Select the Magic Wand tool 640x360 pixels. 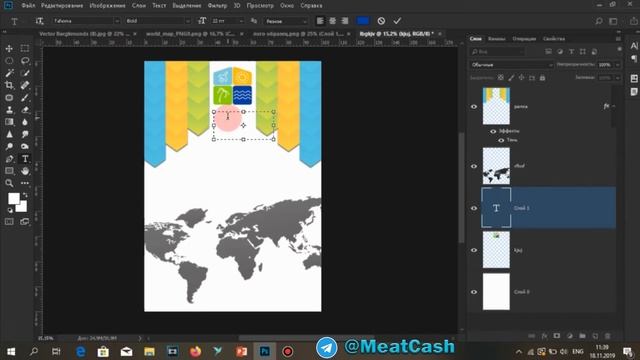click(x=9, y=73)
